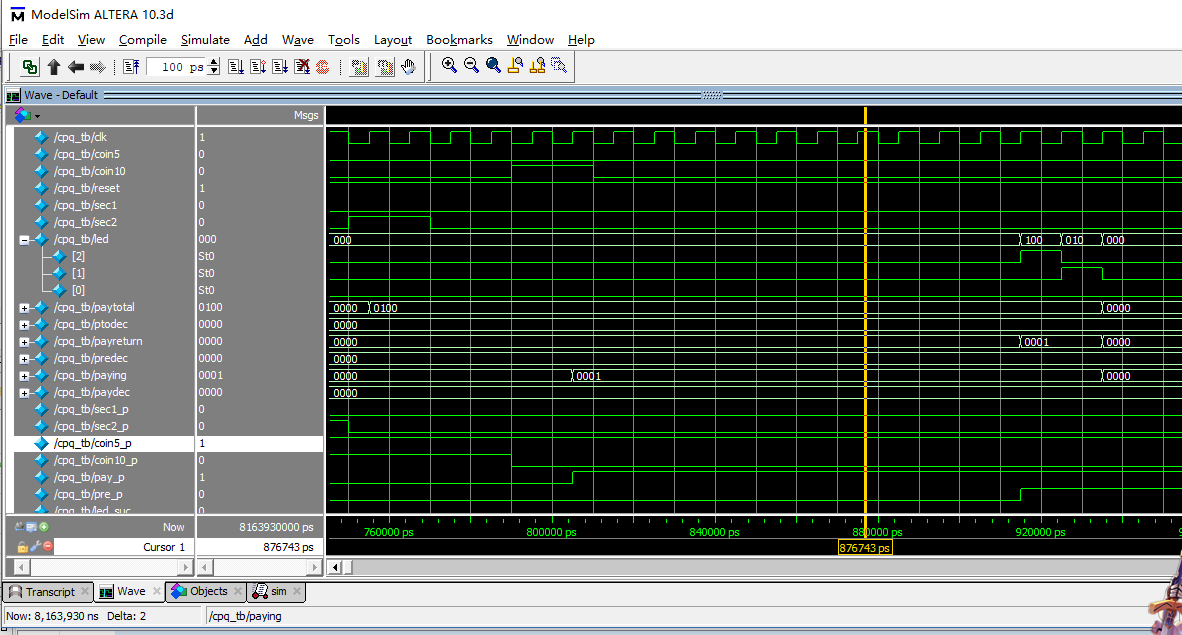Select the /cpq_tb/coin10_p signal

point(96,460)
